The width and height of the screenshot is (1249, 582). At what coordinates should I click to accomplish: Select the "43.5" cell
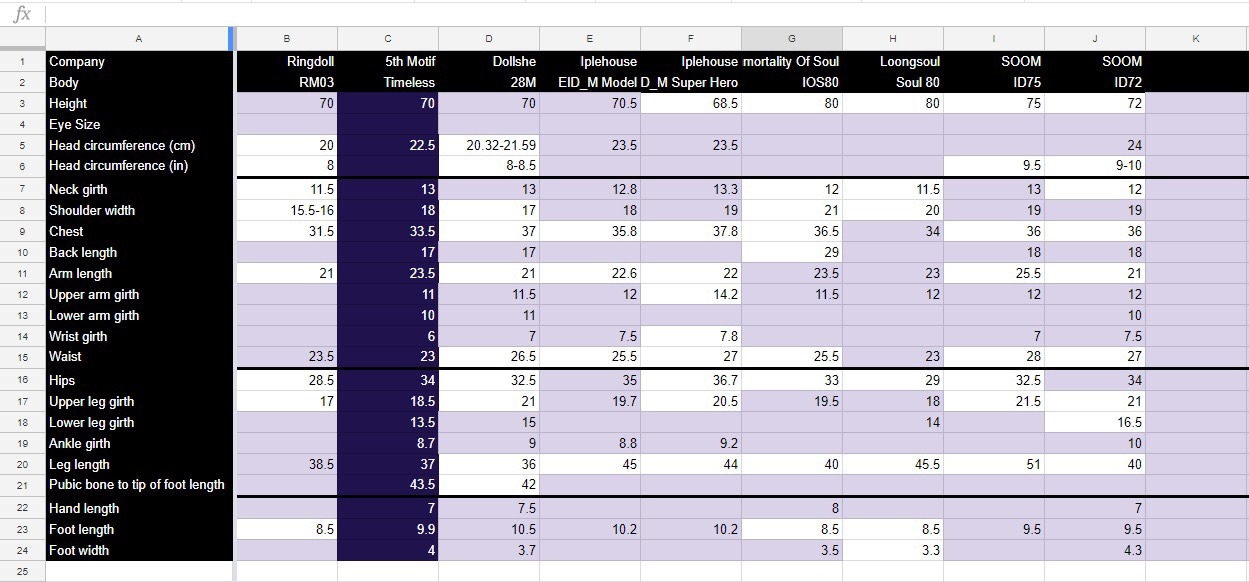[x=388, y=485]
